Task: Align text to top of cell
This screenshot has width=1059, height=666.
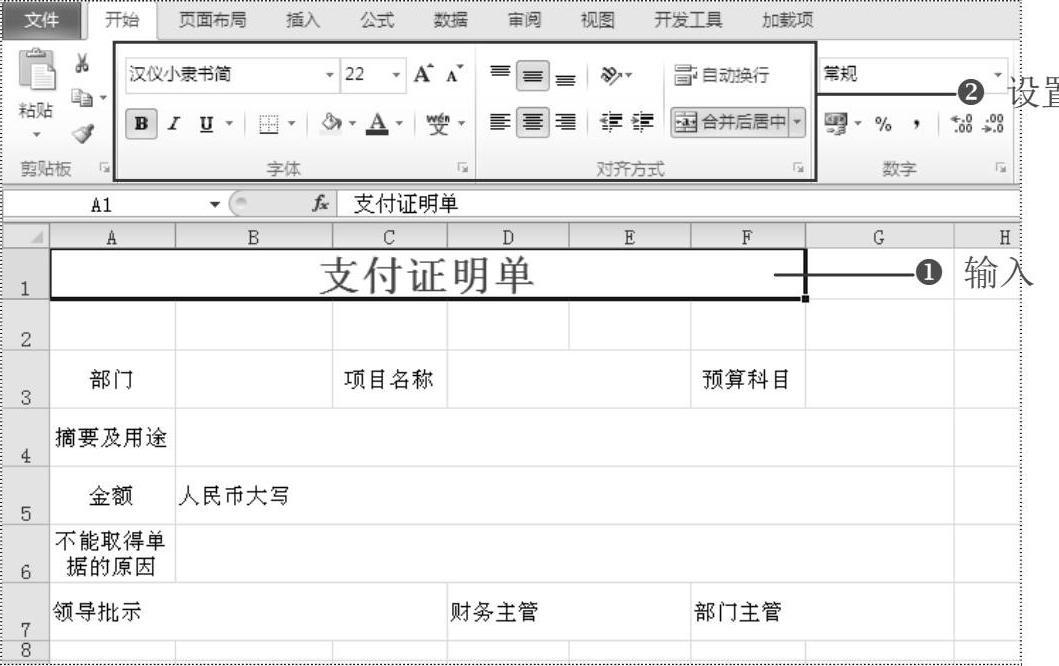Action: (x=500, y=73)
